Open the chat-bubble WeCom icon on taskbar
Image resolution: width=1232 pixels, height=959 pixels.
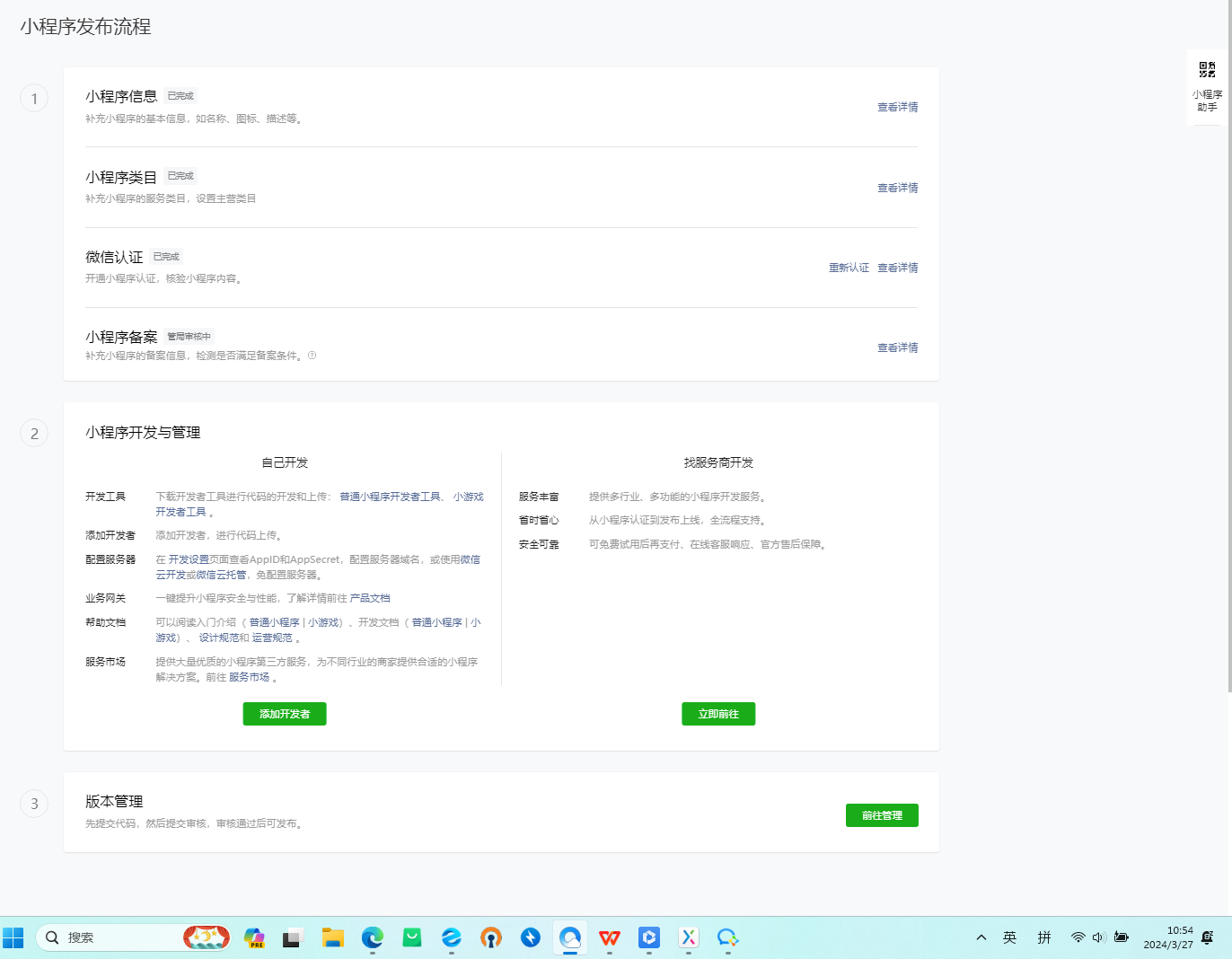727,937
